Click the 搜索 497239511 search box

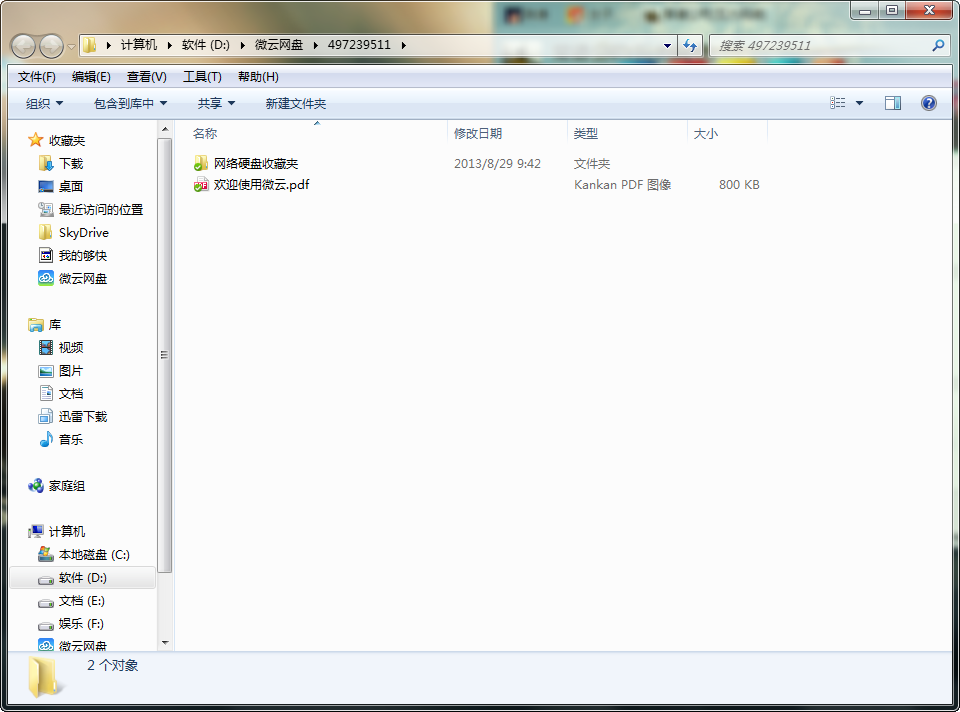coord(820,46)
